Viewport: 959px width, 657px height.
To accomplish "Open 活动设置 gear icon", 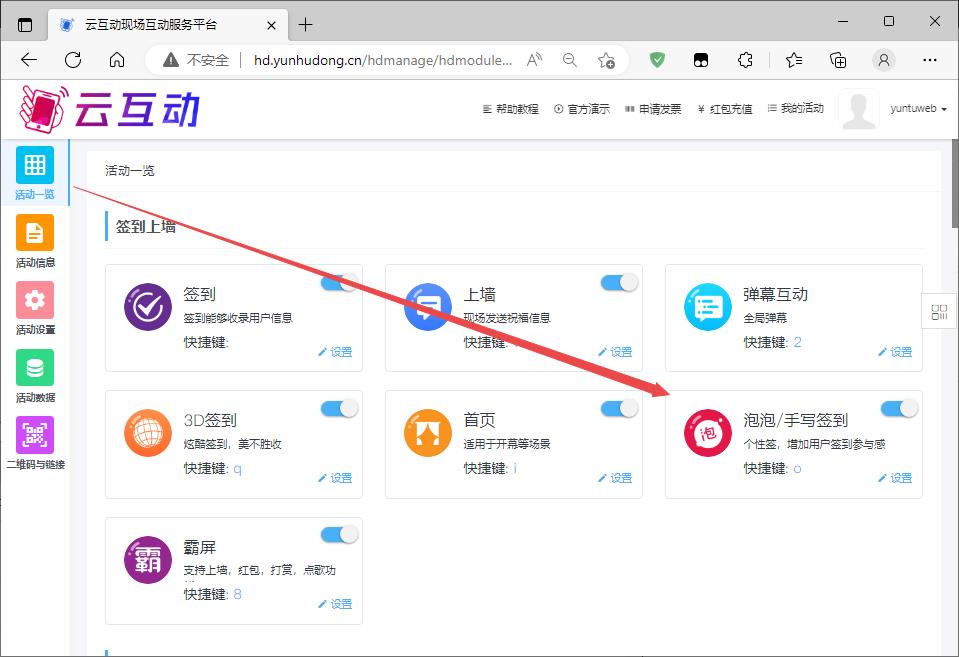I will [x=34, y=300].
